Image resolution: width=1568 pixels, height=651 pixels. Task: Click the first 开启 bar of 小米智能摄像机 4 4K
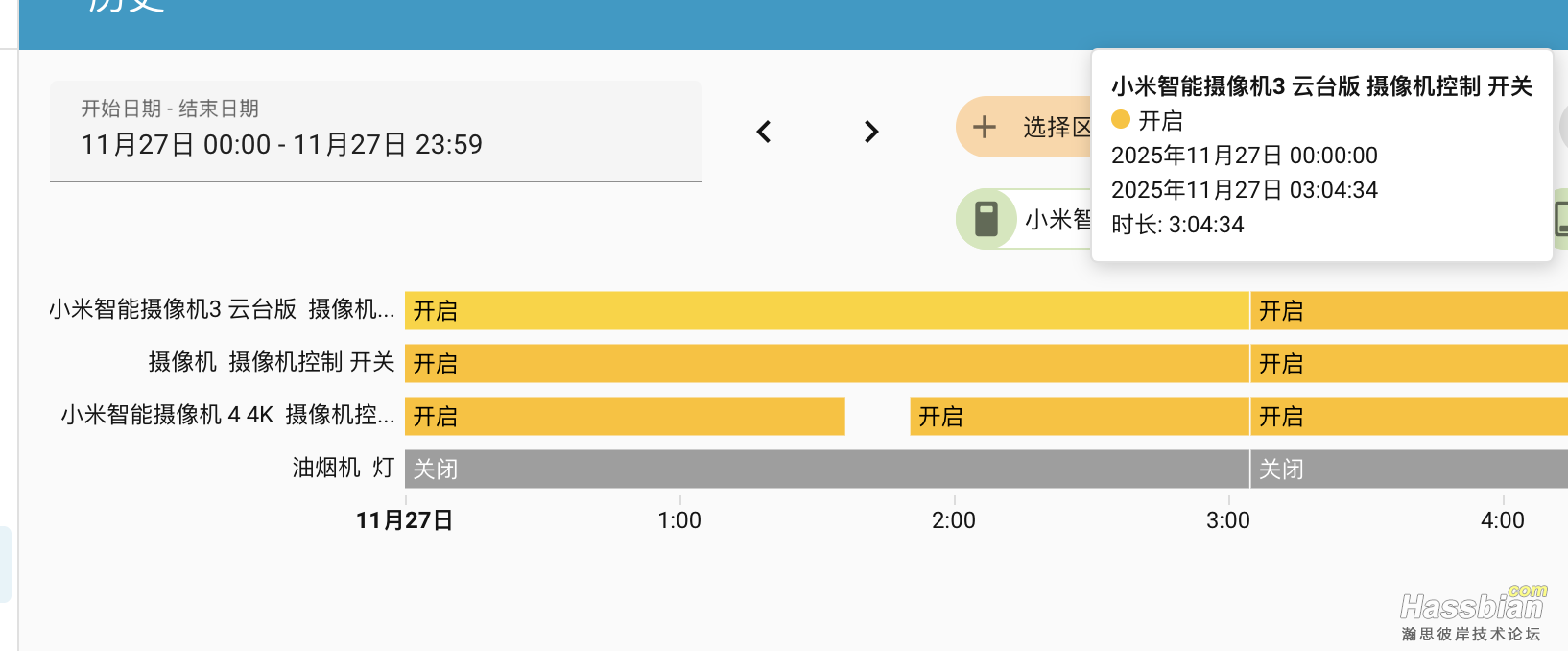point(624,417)
